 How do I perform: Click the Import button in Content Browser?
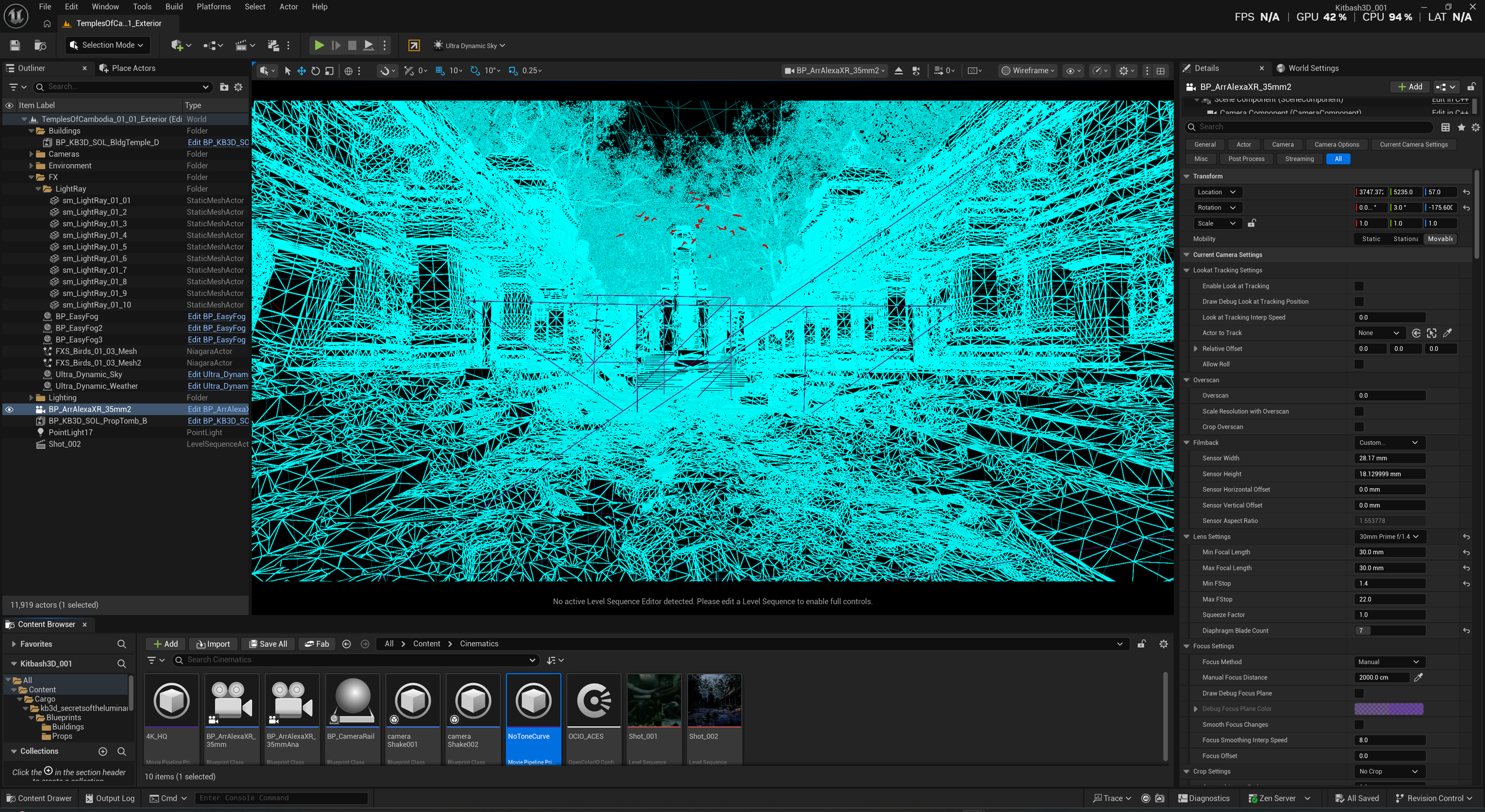pos(213,644)
